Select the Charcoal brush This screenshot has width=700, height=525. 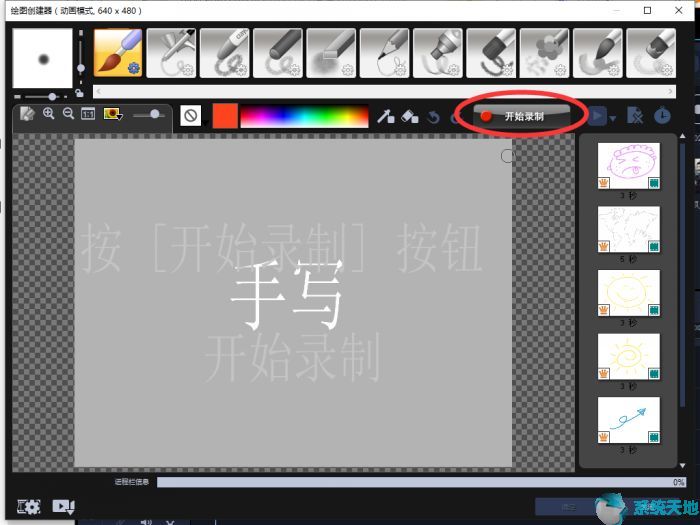[278, 53]
